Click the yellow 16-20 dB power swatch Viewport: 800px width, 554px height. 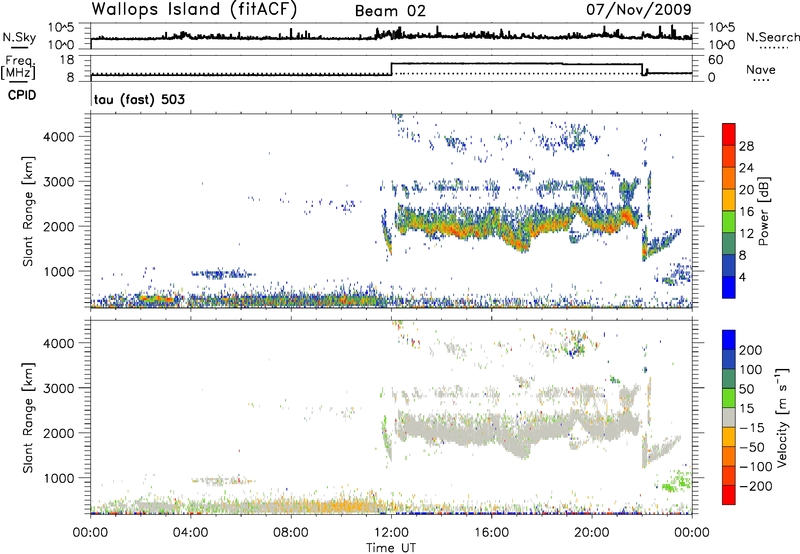coord(729,199)
